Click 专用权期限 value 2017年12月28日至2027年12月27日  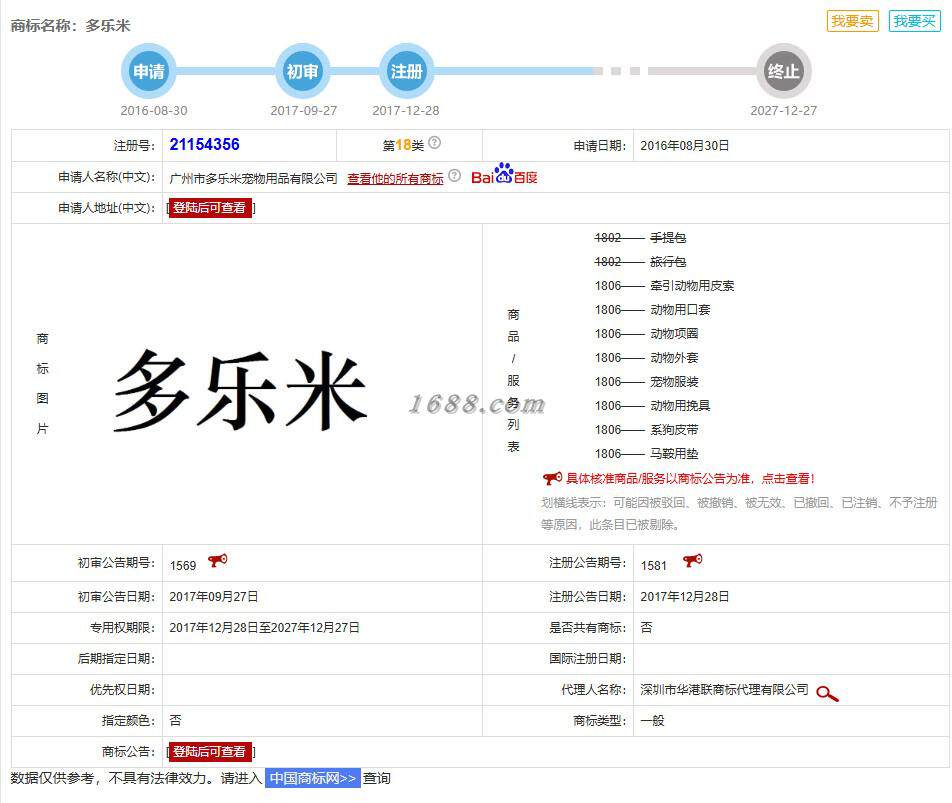pos(264,628)
